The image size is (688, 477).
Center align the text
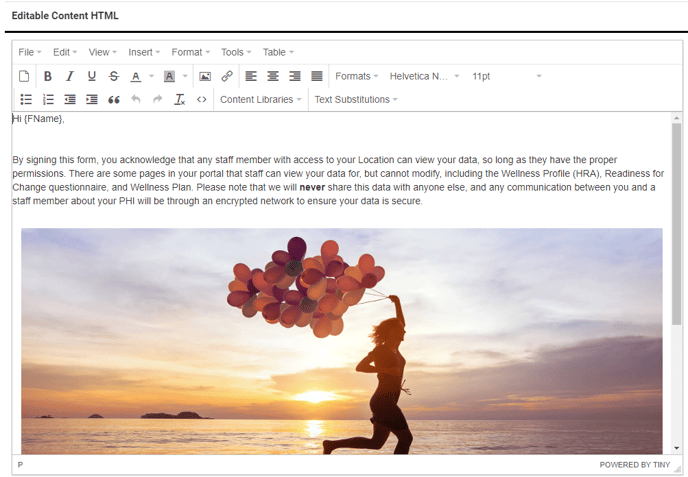click(273, 76)
